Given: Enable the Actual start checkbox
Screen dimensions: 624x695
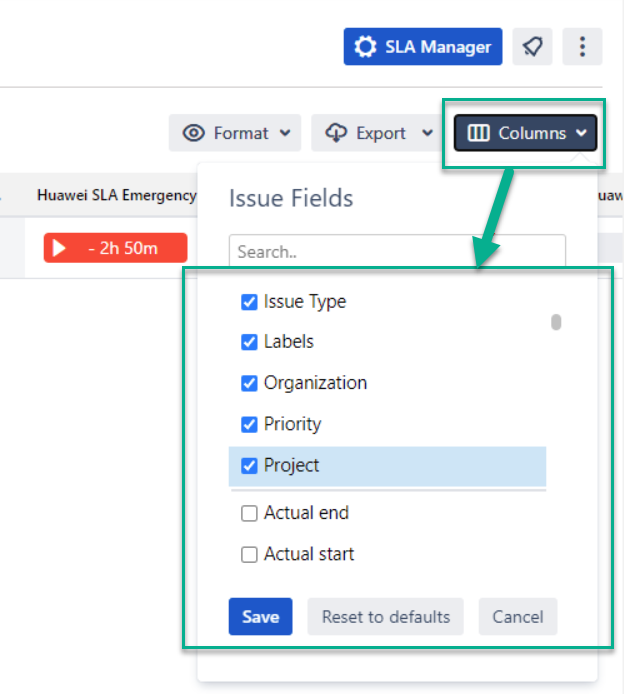Looking at the screenshot, I should point(250,555).
